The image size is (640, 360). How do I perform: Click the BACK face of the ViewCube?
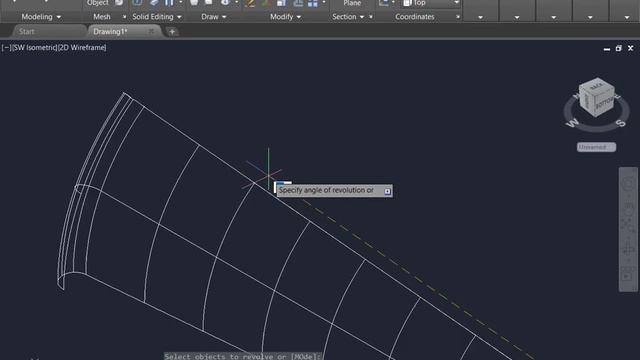click(596, 86)
